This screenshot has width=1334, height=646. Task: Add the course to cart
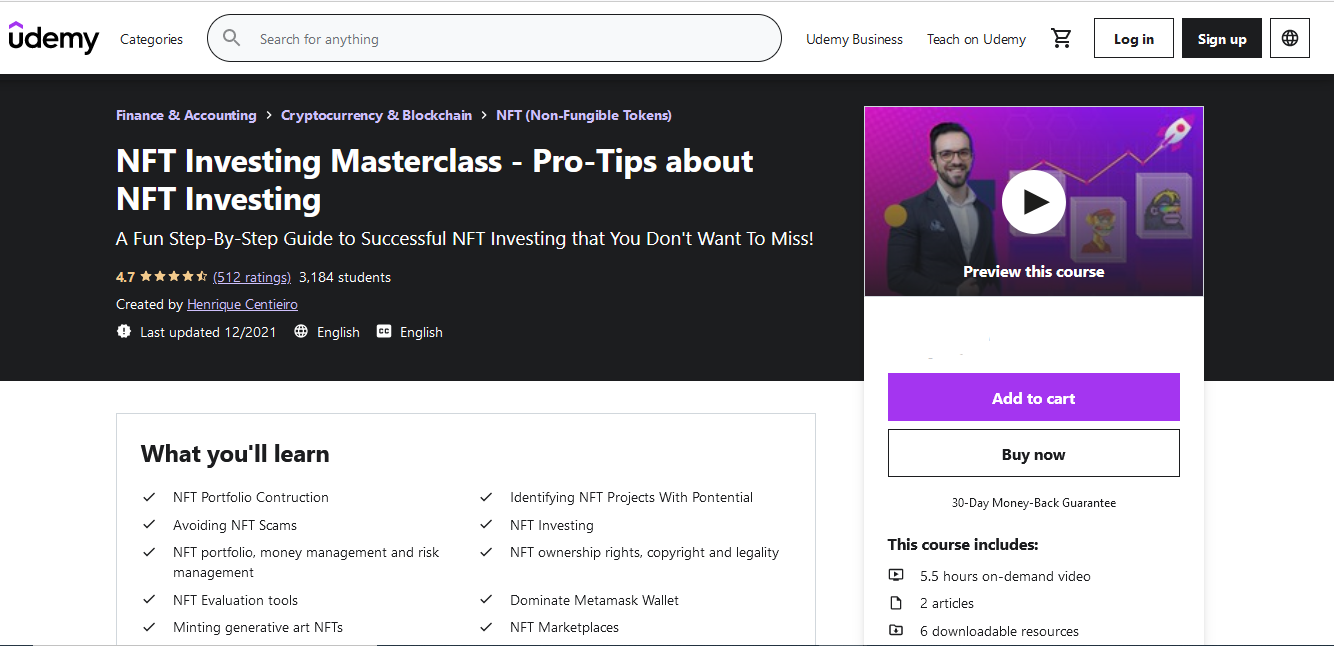point(1034,397)
